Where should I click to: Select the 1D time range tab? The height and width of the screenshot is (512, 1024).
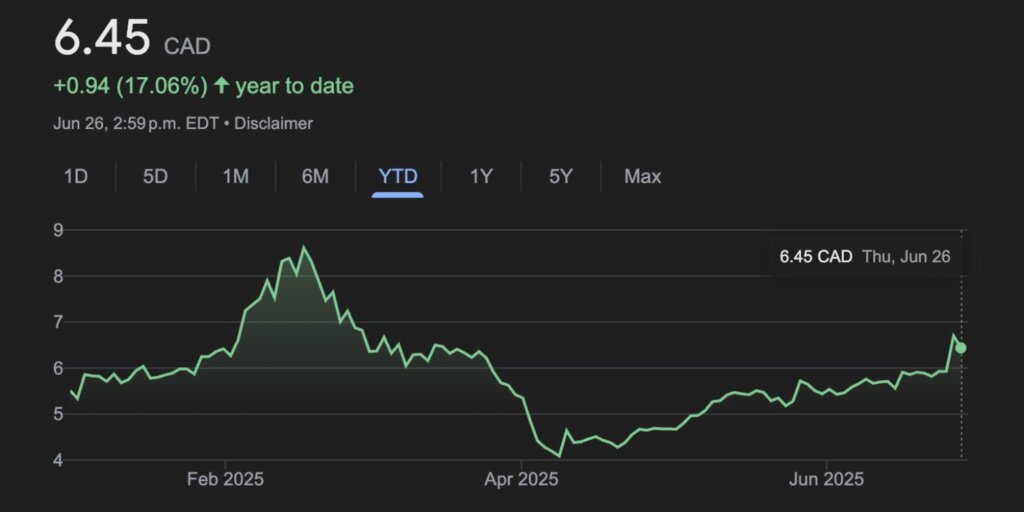tap(76, 177)
